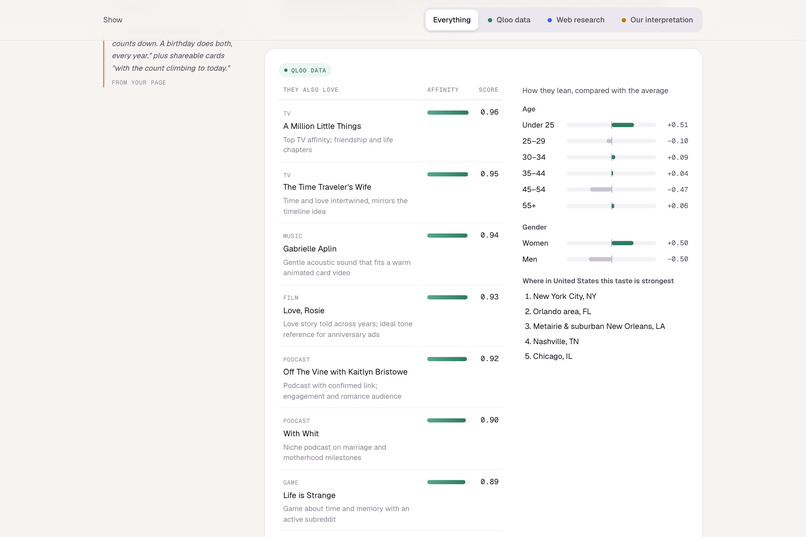Image resolution: width=806 pixels, height=537 pixels.
Task: Click the green Qloo data dot
Action: click(490, 20)
